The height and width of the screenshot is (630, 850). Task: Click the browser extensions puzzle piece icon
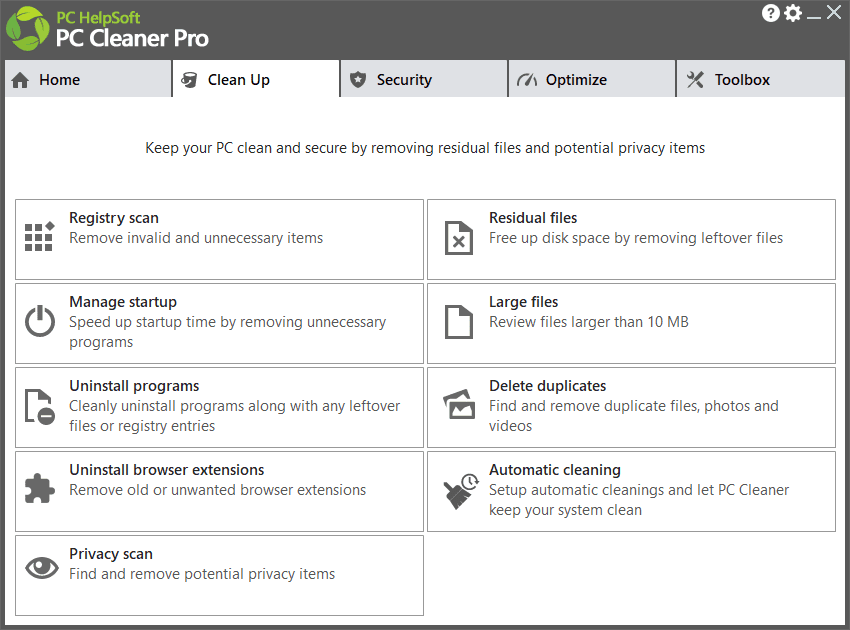[x=40, y=489]
